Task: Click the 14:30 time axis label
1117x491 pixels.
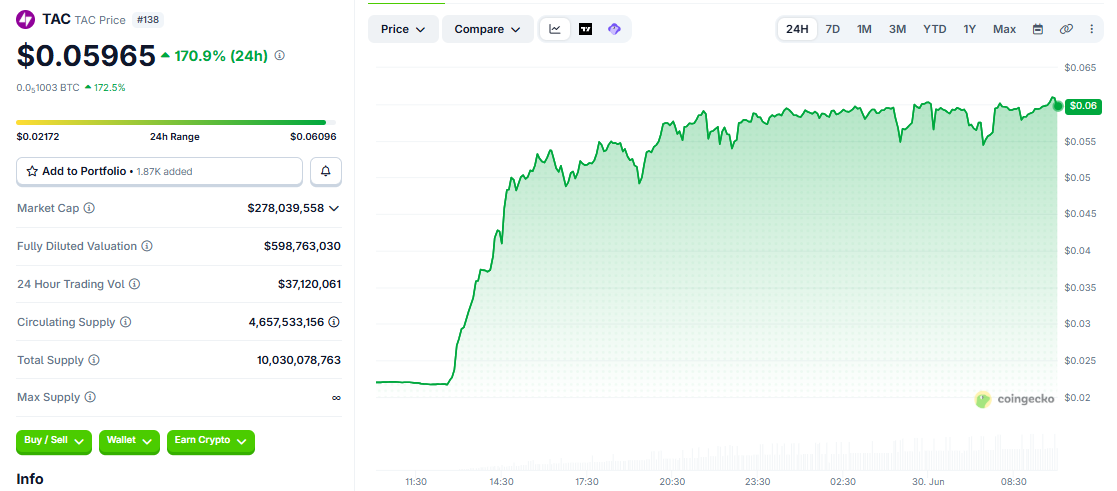Action: (502, 482)
